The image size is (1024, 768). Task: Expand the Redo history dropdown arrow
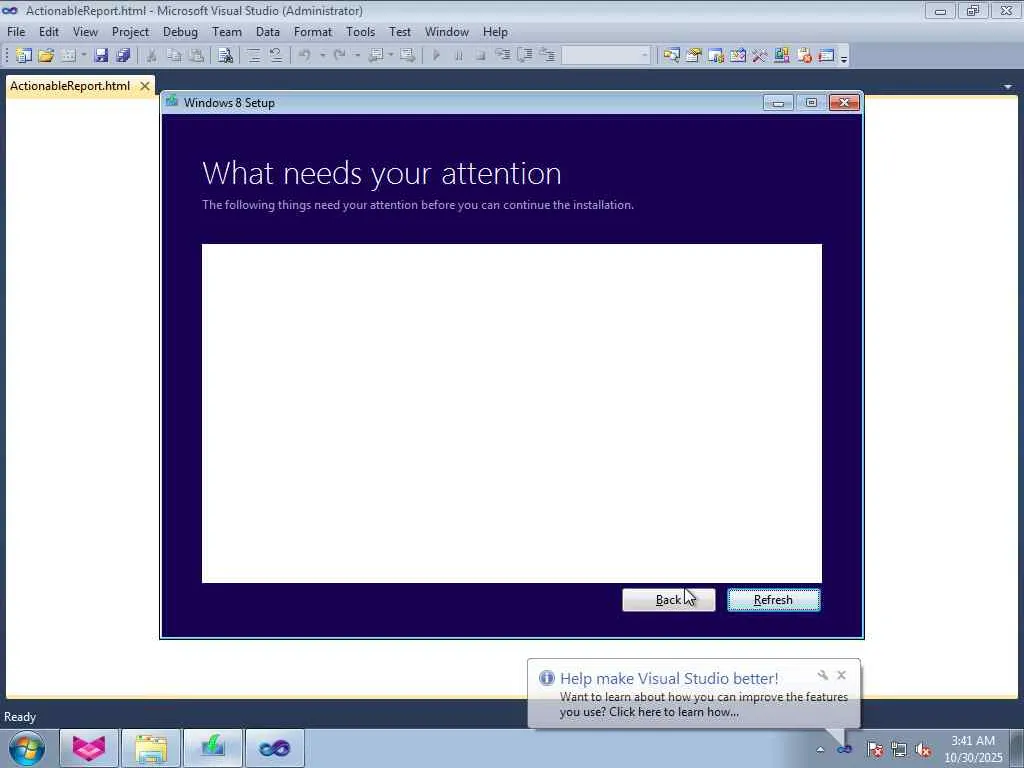point(357,56)
